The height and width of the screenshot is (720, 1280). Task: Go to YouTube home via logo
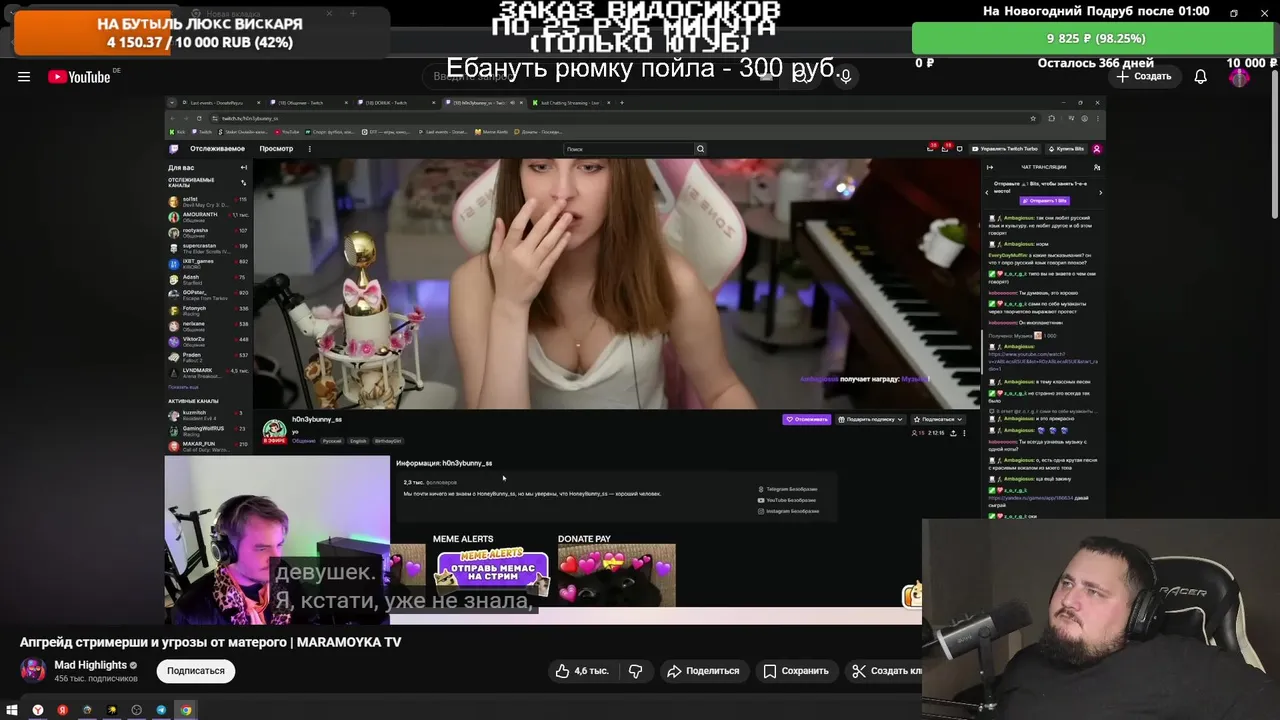click(79, 77)
